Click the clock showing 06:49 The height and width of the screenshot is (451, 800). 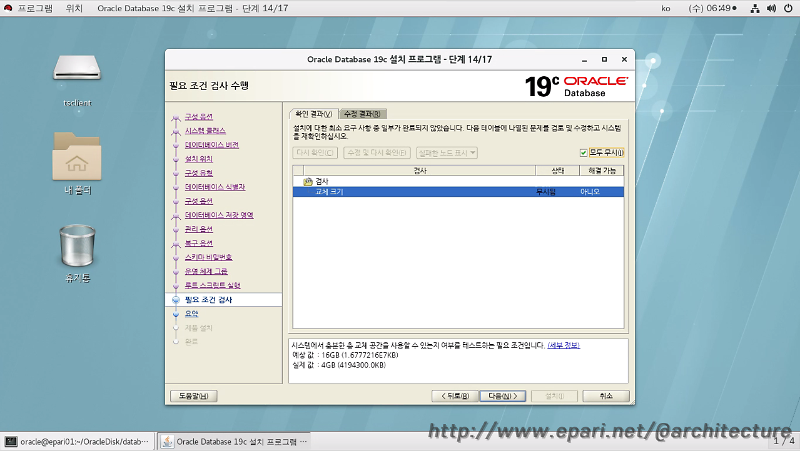coord(712,8)
